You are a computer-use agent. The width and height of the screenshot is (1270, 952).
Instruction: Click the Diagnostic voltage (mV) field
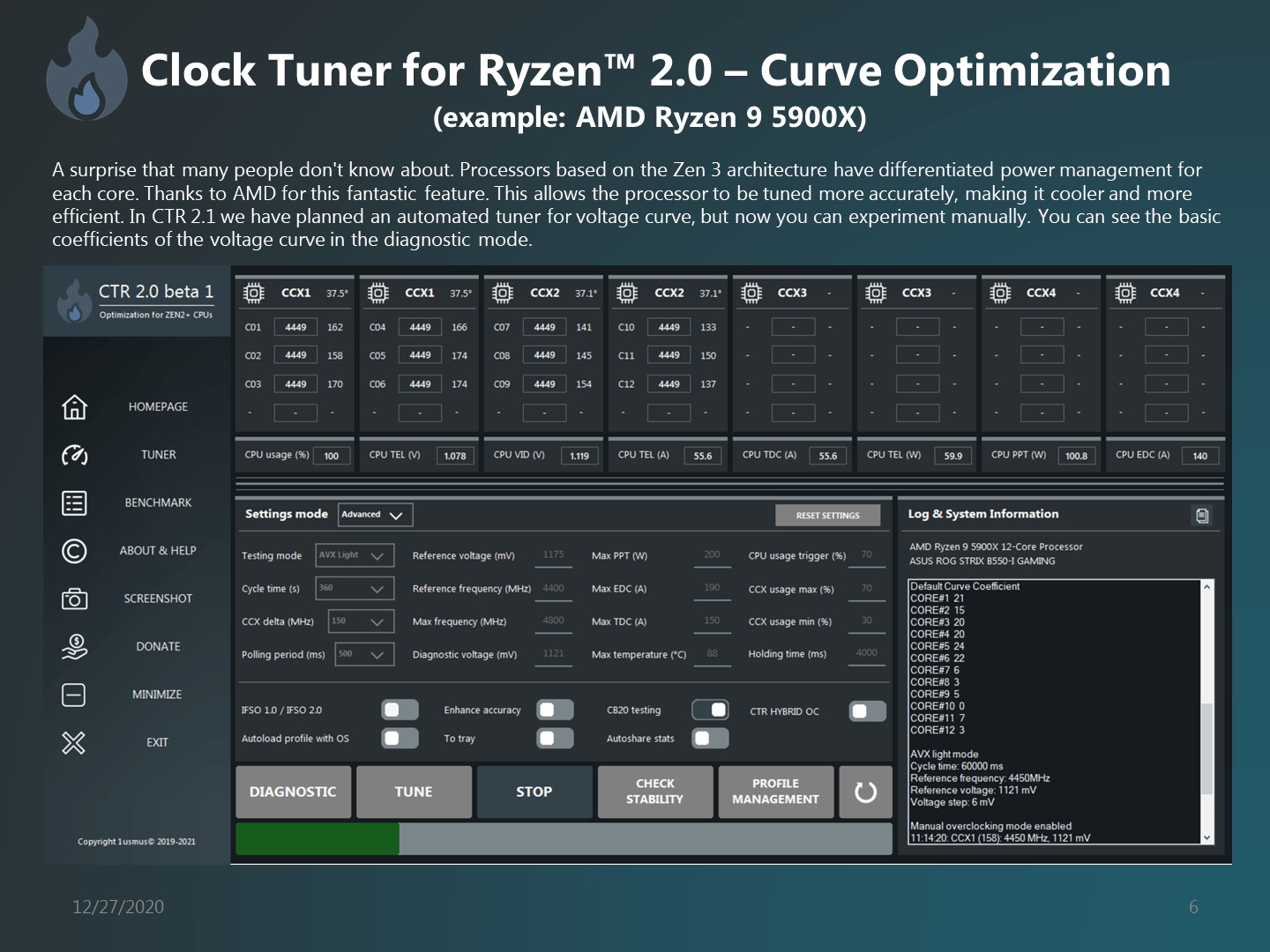tap(553, 654)
